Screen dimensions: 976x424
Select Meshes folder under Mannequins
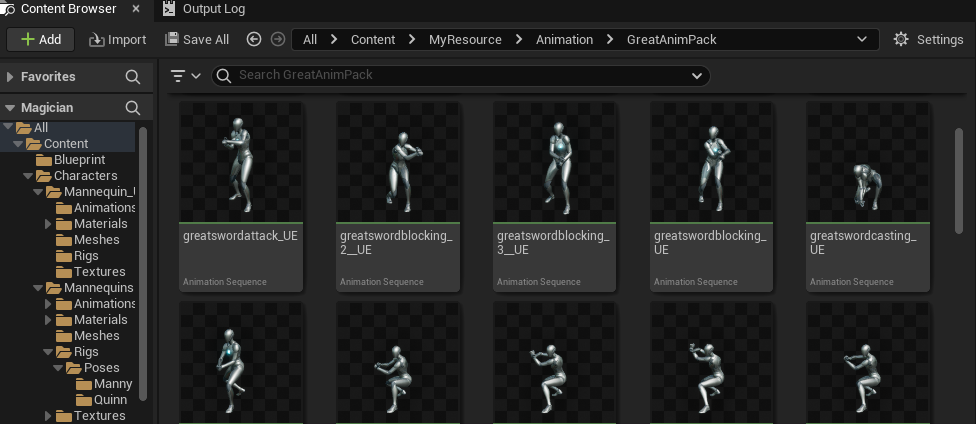[96, 336]
